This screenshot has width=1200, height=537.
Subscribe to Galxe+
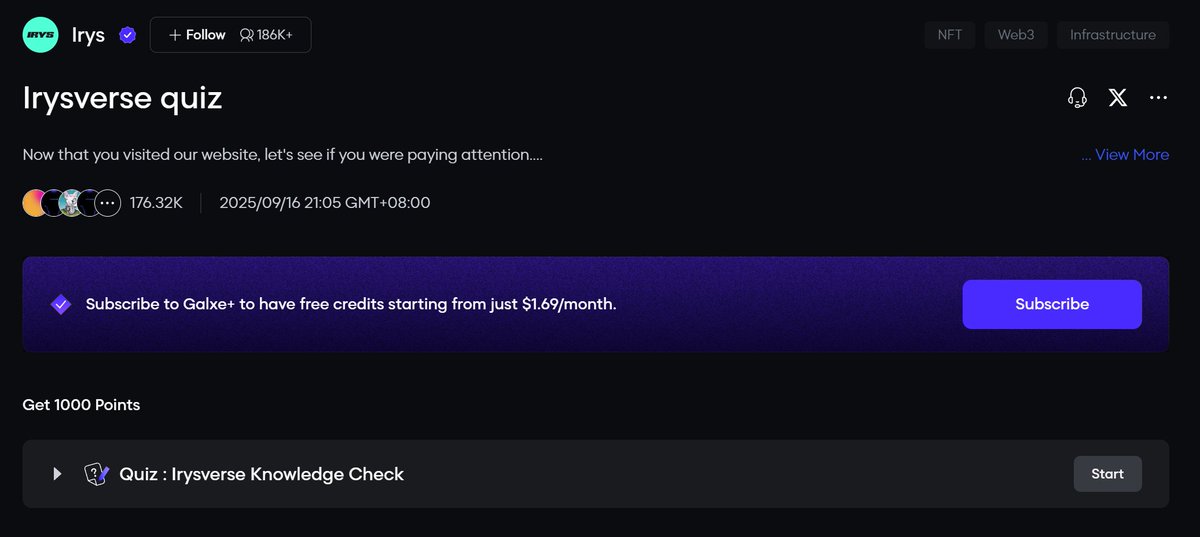(x=1051, y=304)
